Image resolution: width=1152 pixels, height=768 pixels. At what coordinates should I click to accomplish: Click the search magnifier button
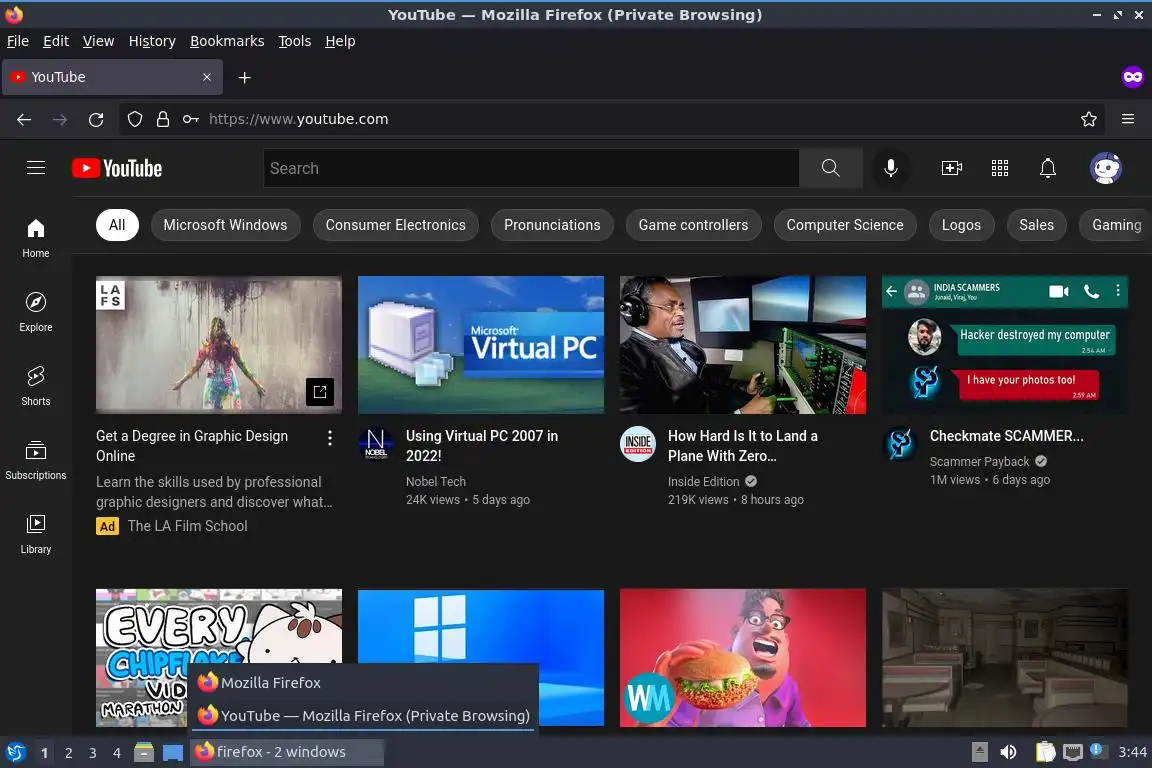click(830, 168)
